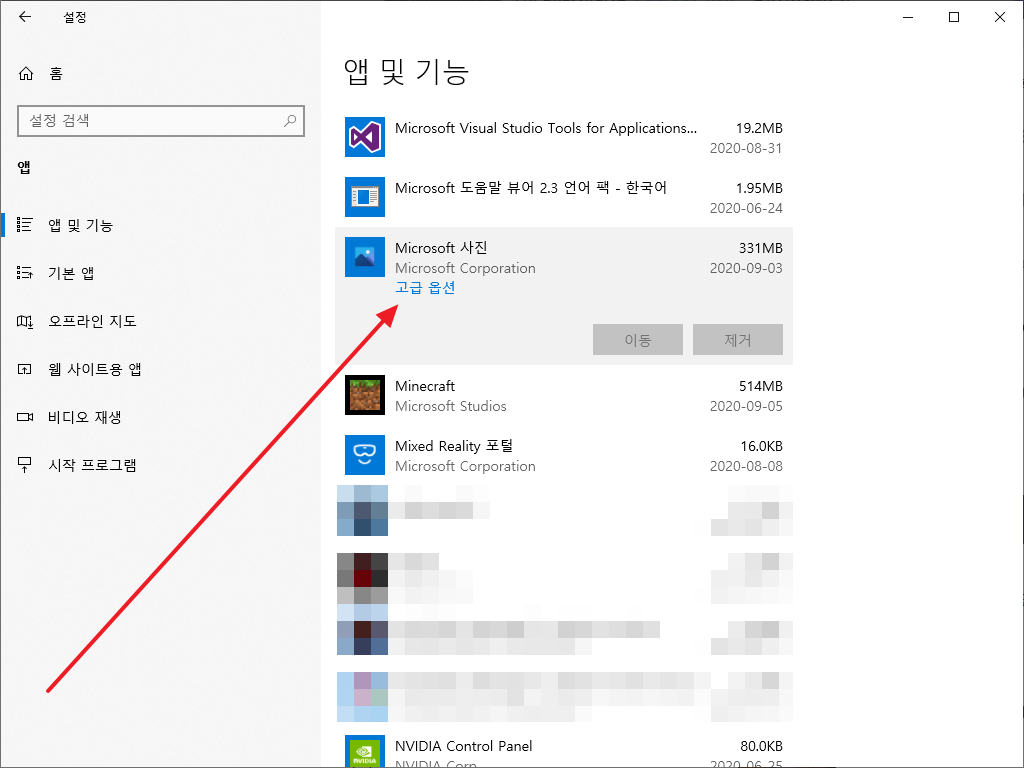
Task: Click the 홈 label in sidebar
Action: [x=56, y=74]
